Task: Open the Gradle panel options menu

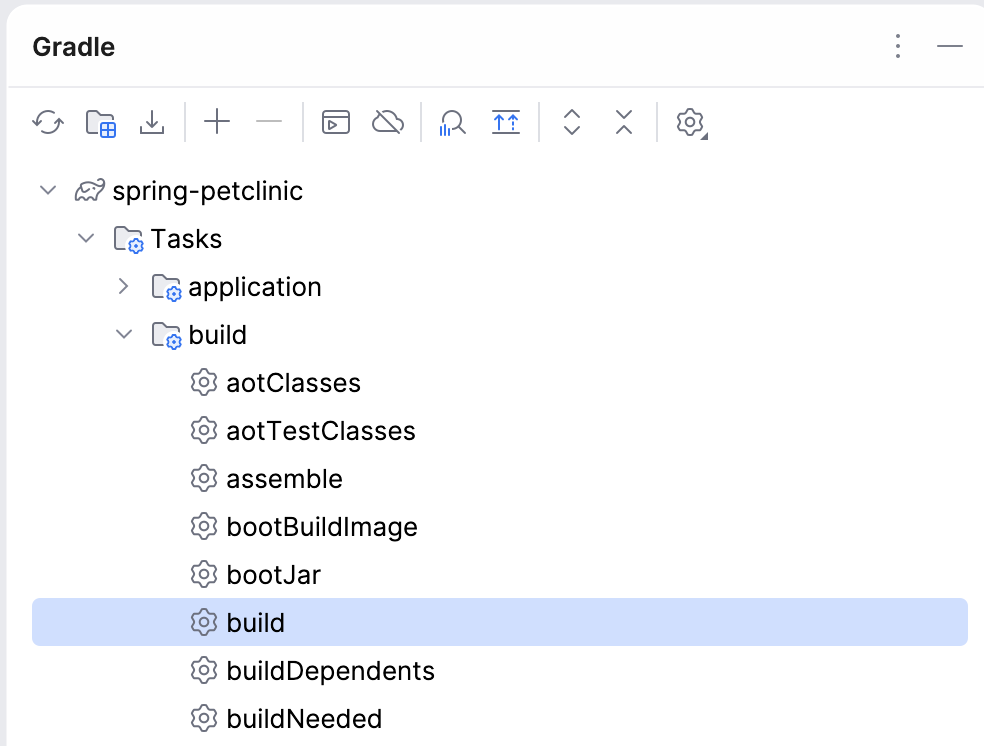Action: click(897, 46)
